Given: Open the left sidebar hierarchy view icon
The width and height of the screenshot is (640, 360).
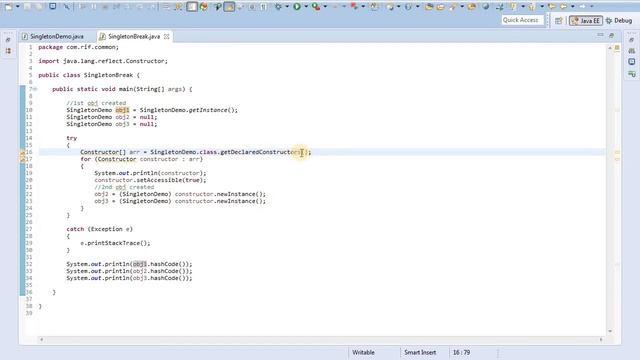Looking at the screenshot, I should pyautogui.click(x=8, y=51).
